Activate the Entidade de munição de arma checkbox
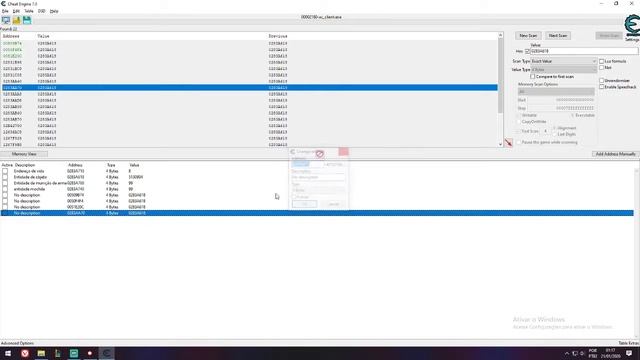This screenshot has width=640, height=360. tap(5, 183)
